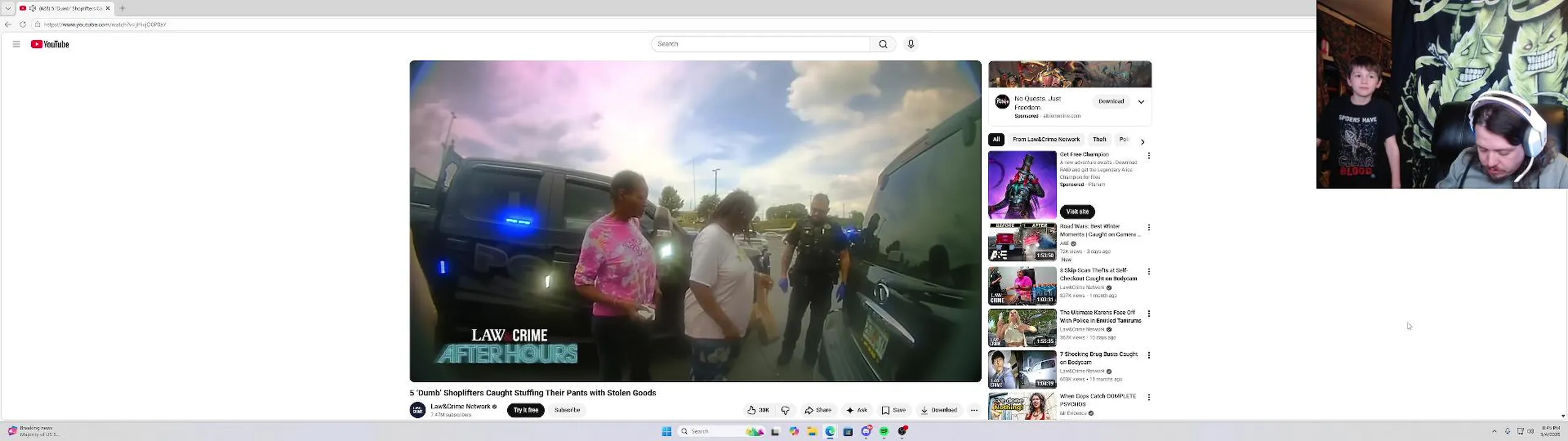Switch to Microsoft Edge in taskbar
1568x441 pixels.
click(x=830, y=431)
